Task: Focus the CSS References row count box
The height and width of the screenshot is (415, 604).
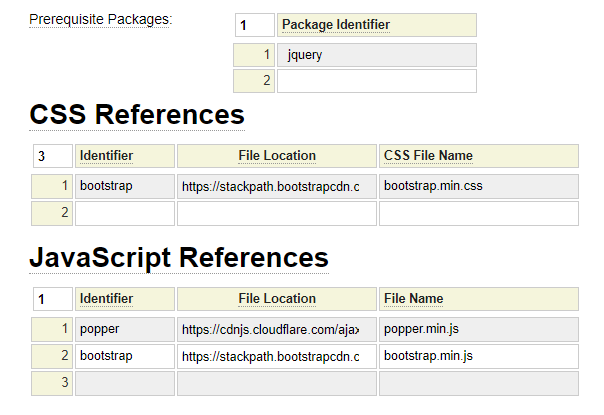Action: 52,156
